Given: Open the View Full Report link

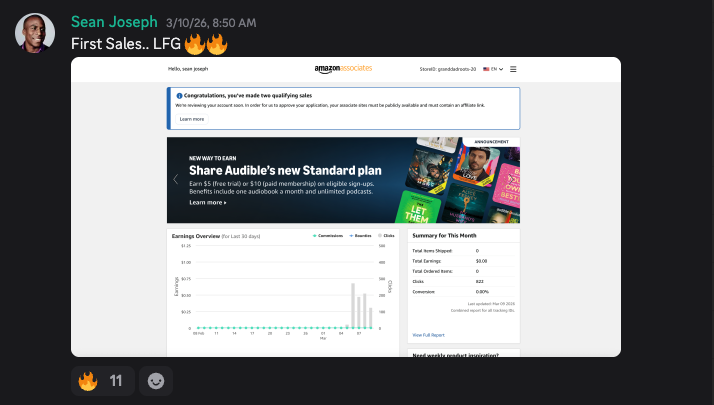Looking at the screenshot, I should click(x=428, y=335).
